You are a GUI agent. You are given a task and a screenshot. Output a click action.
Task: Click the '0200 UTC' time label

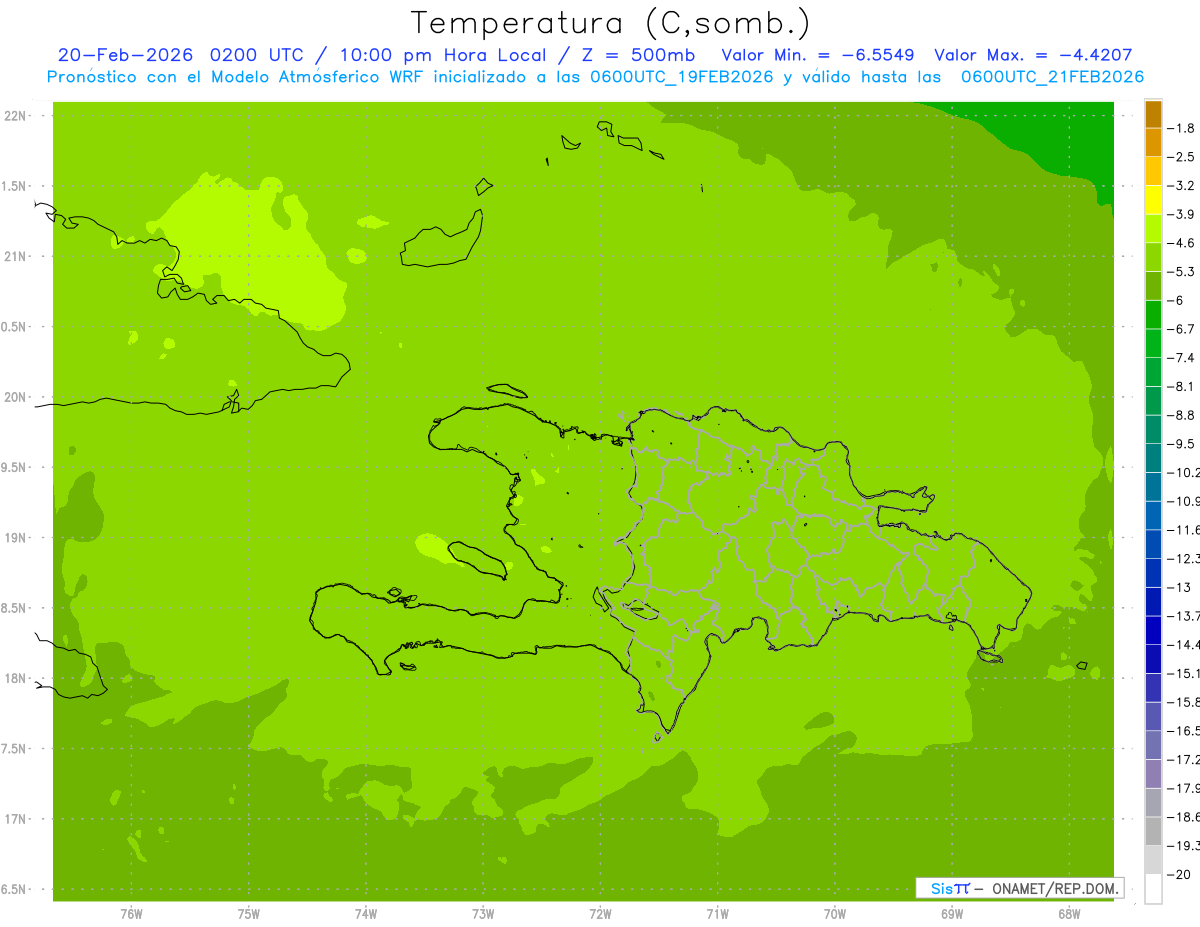(x=259, y=55)
